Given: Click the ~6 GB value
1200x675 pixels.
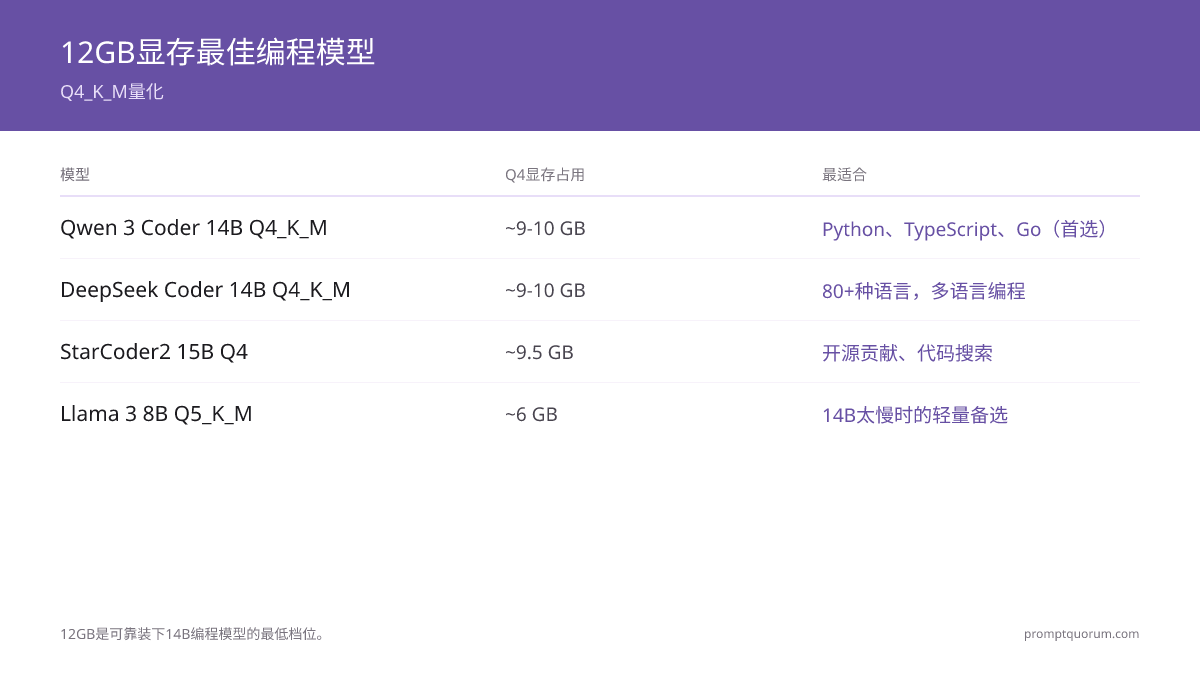Looking at the screenshot, I should pos(531,415).
